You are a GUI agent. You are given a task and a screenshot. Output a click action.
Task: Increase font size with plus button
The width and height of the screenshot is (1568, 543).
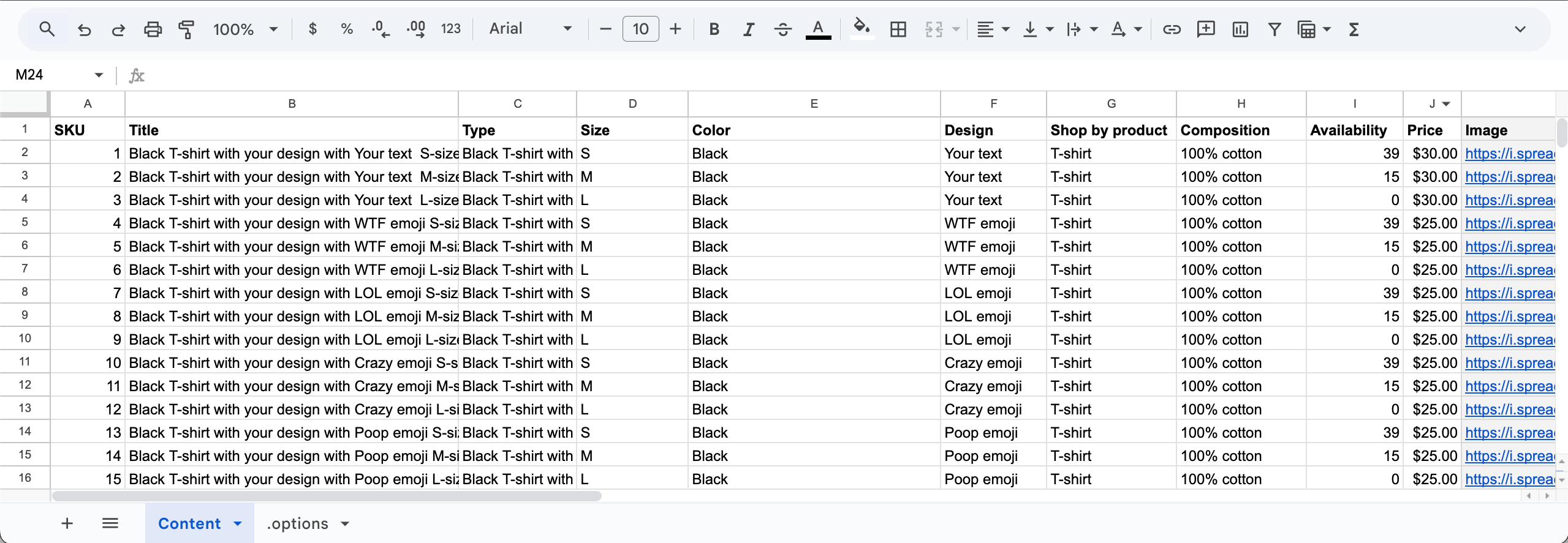click(675, 29)
